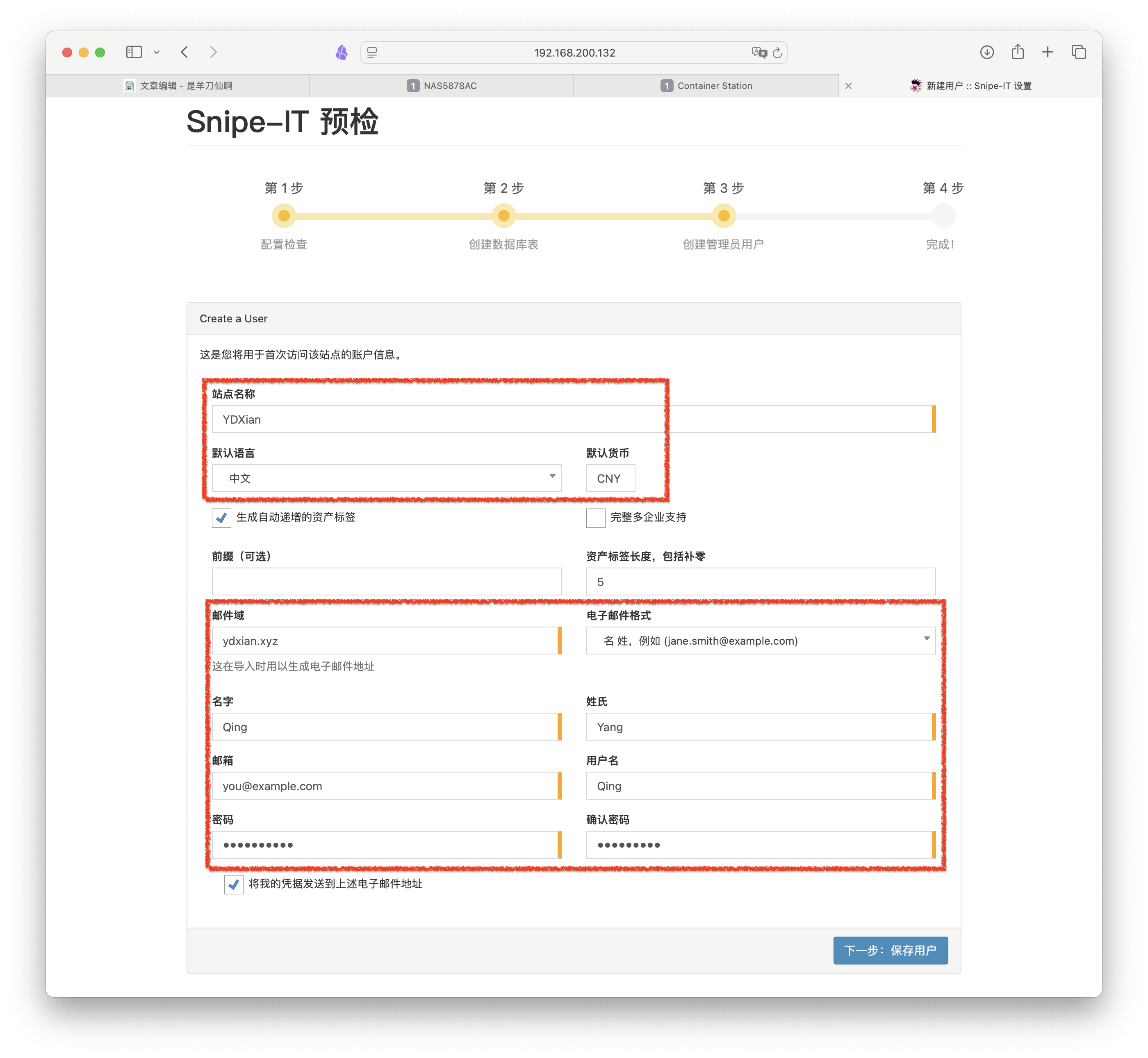Image resolution: width=1148 pixels, height=1058 pixels.
Task: Click the purple extension icon in toolbar
Action: pyautogui.click(x=342, y=52)
